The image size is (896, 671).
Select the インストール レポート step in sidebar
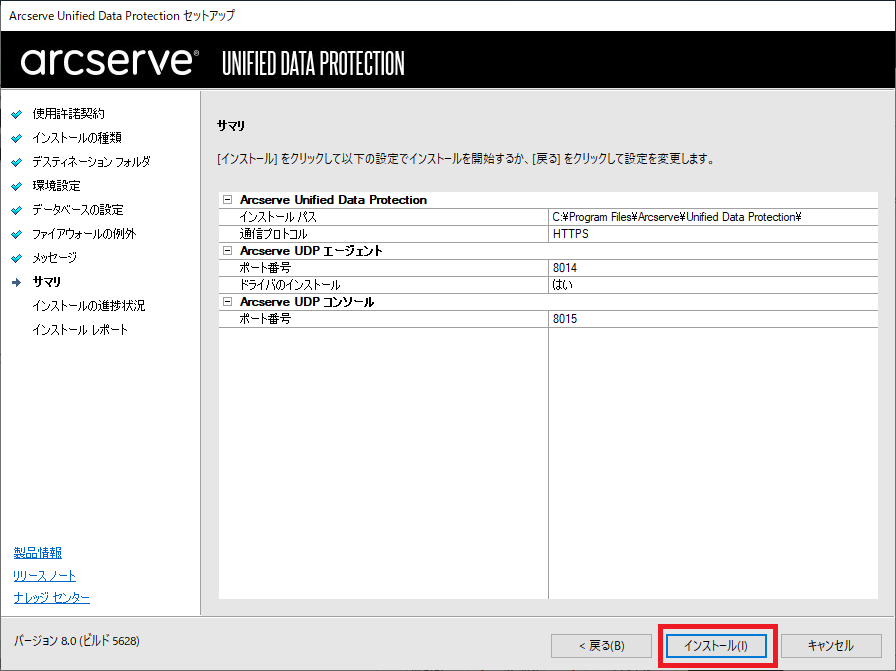[80, 330]
